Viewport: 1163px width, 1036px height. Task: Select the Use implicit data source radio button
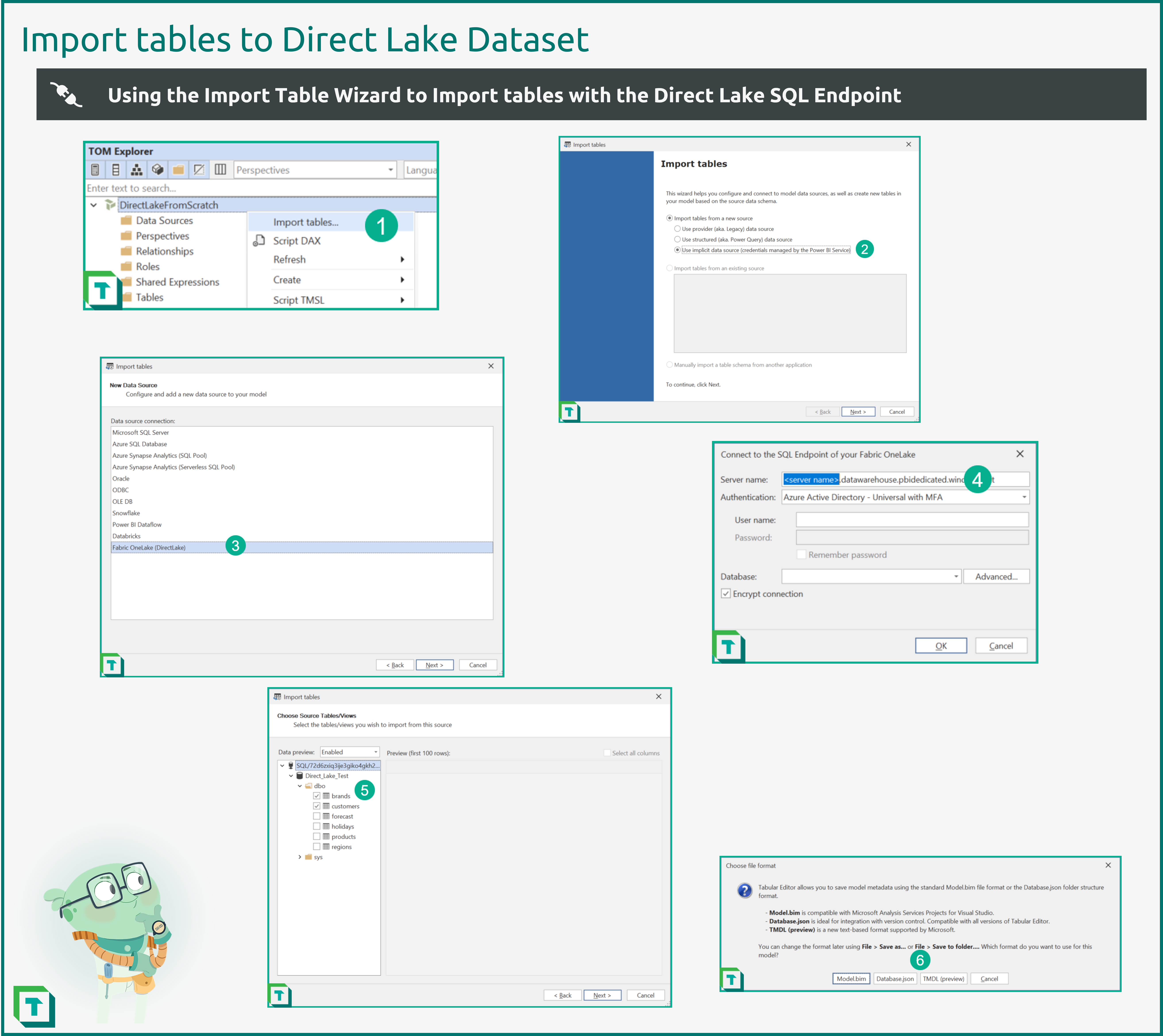[x=678, y=250]
